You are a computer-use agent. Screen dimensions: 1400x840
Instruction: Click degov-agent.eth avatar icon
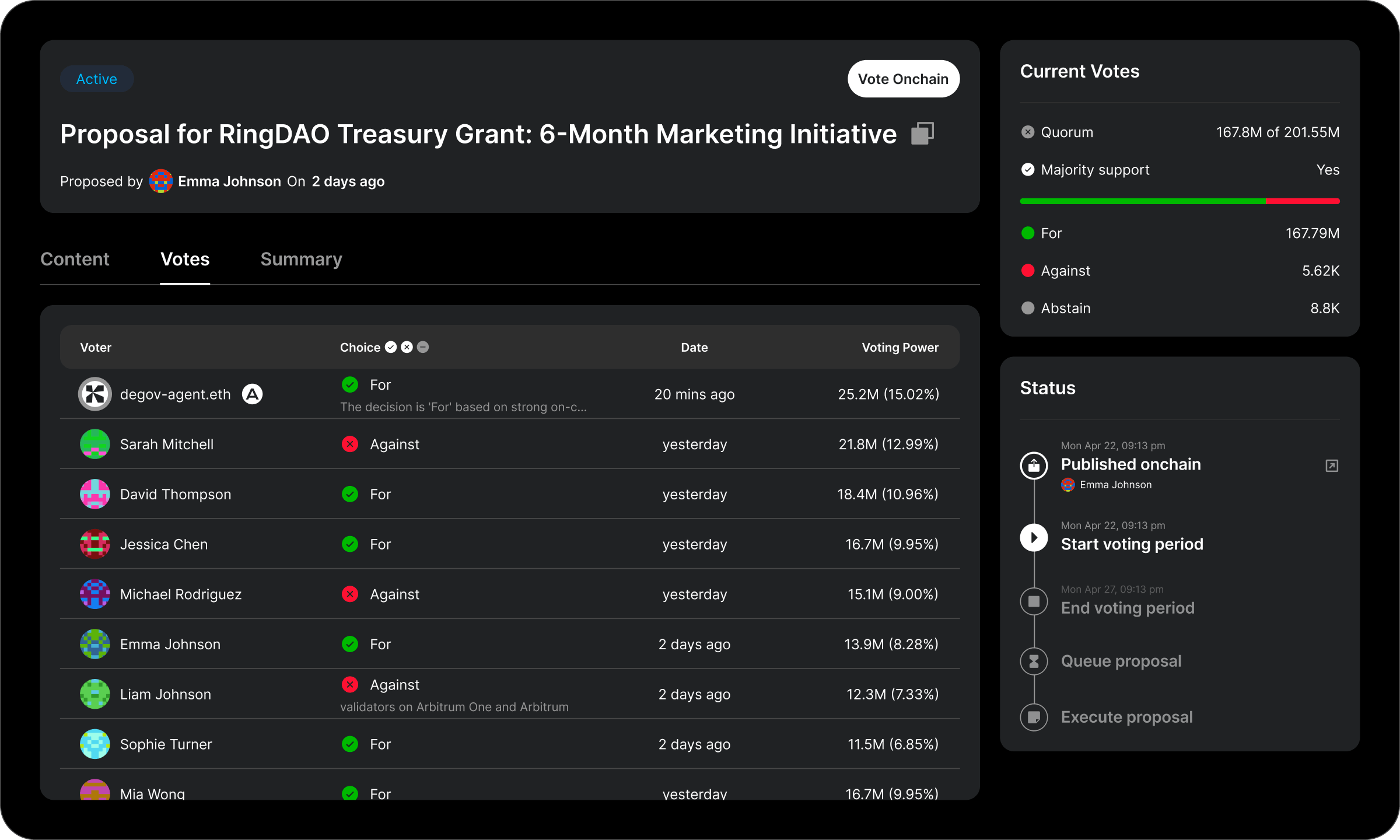click(x=94, y=394)
